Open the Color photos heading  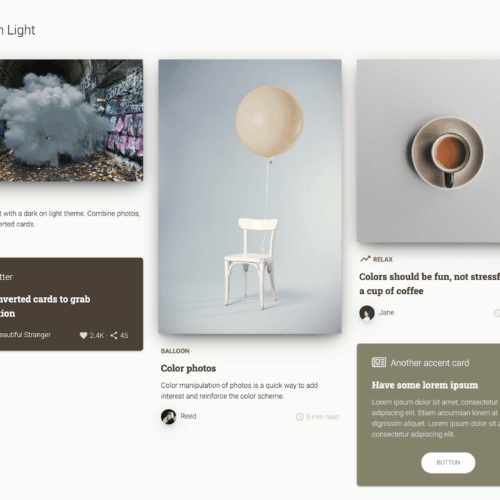tap(188, 368)
